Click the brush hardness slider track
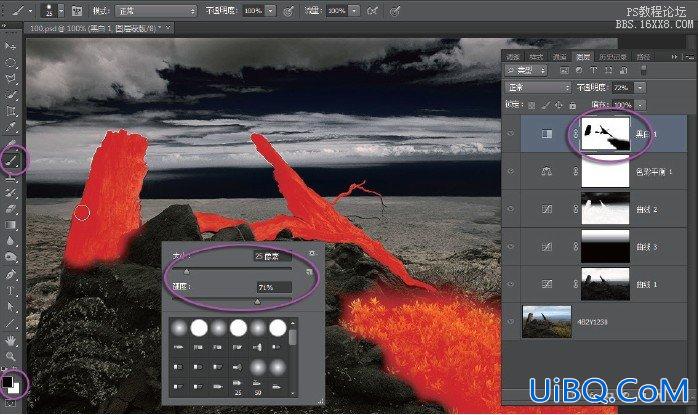The height and width of the screenshot is (415, 699). point(232,300)
